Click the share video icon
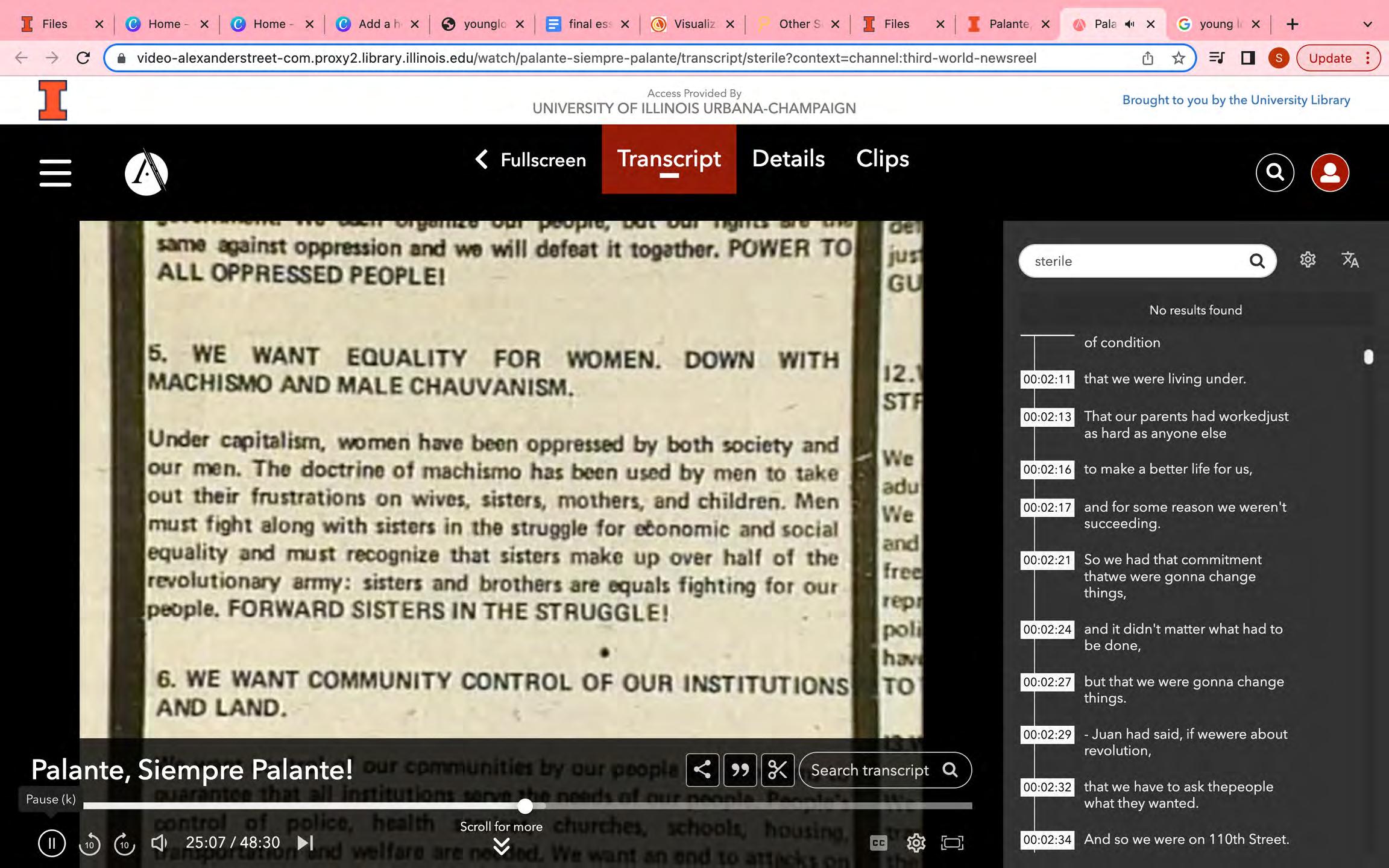This screenshot has height=868, width=1389. click(x=702, y=770)
